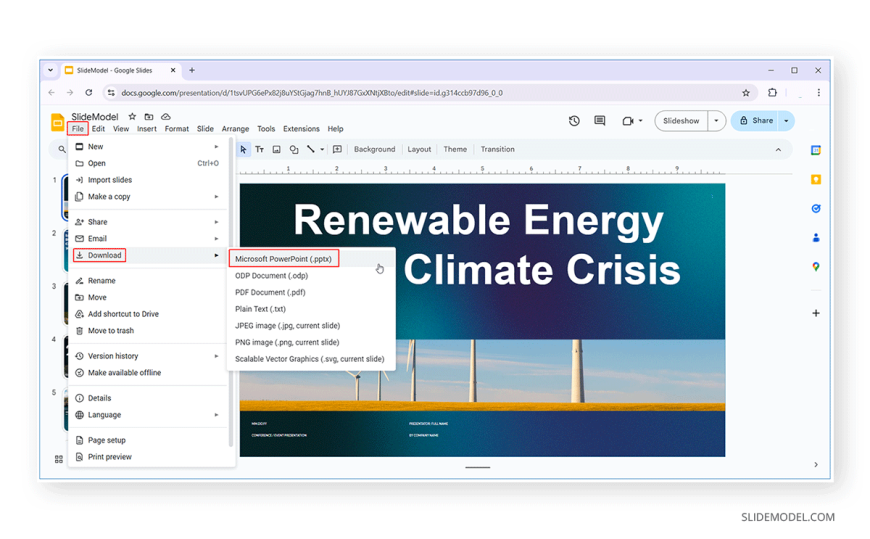This screenshot has width=870, height=539.
Task: Check cloud document status icon
Action: [x=165, y=117]
